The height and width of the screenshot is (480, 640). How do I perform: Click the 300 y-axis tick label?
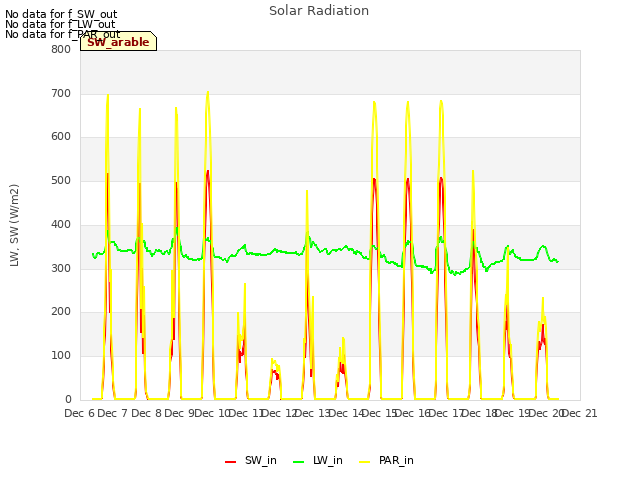tap(61, 269)
